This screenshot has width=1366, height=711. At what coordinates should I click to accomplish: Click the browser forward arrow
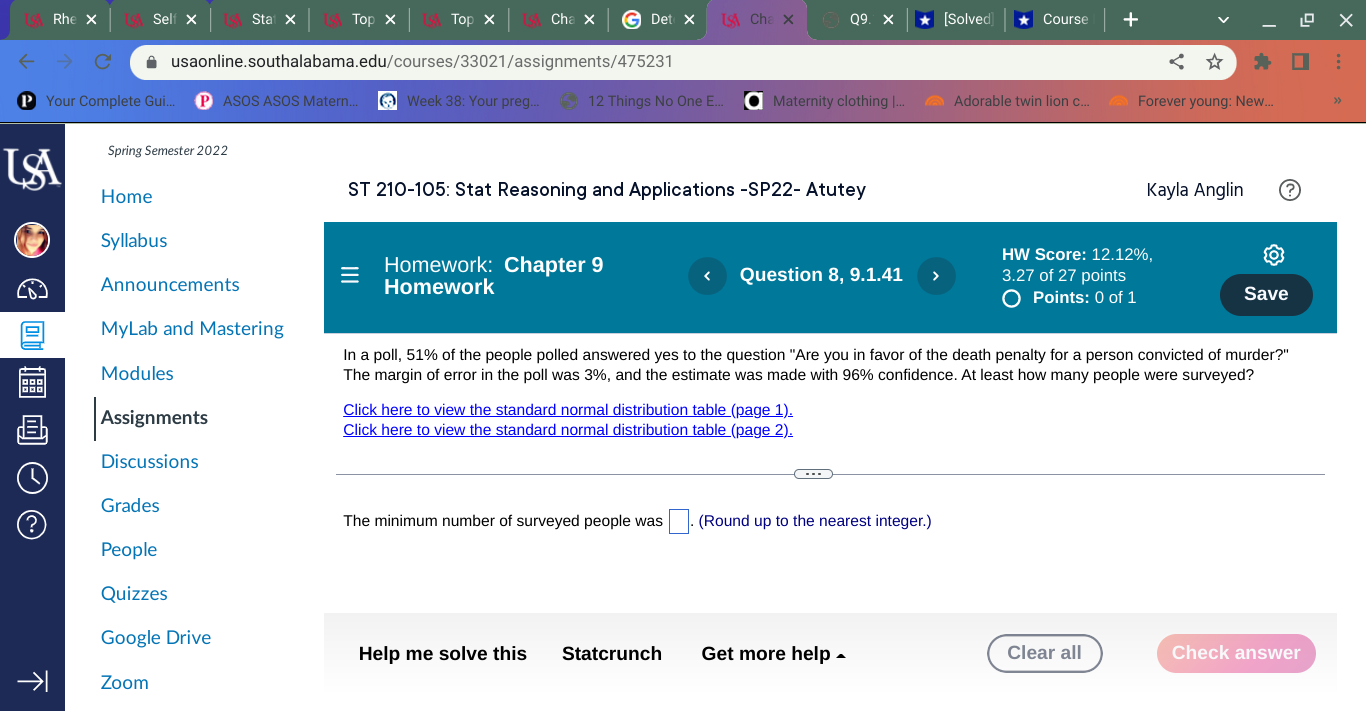(65, 62)
